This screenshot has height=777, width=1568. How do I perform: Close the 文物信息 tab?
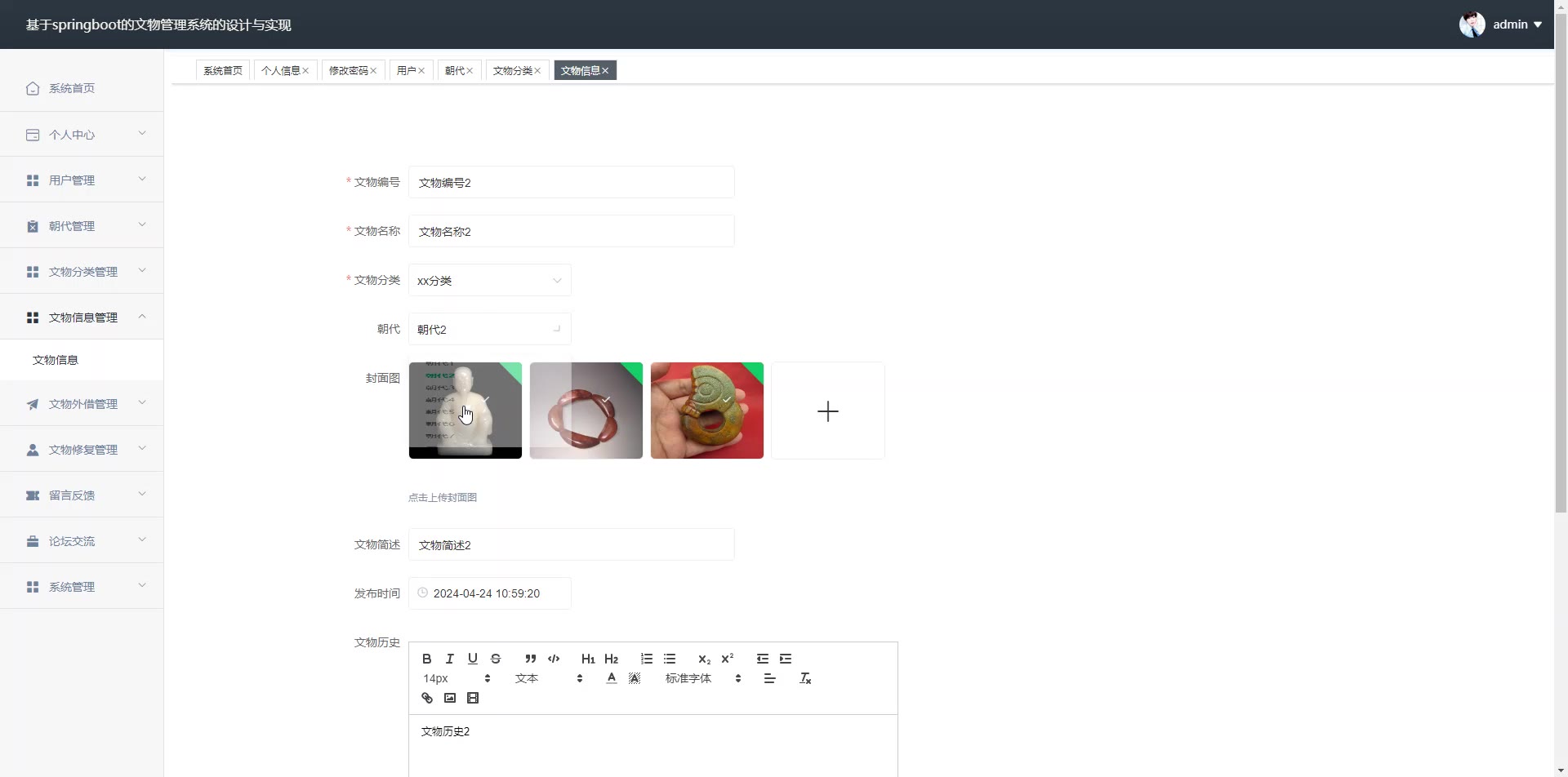click(605, 71)
